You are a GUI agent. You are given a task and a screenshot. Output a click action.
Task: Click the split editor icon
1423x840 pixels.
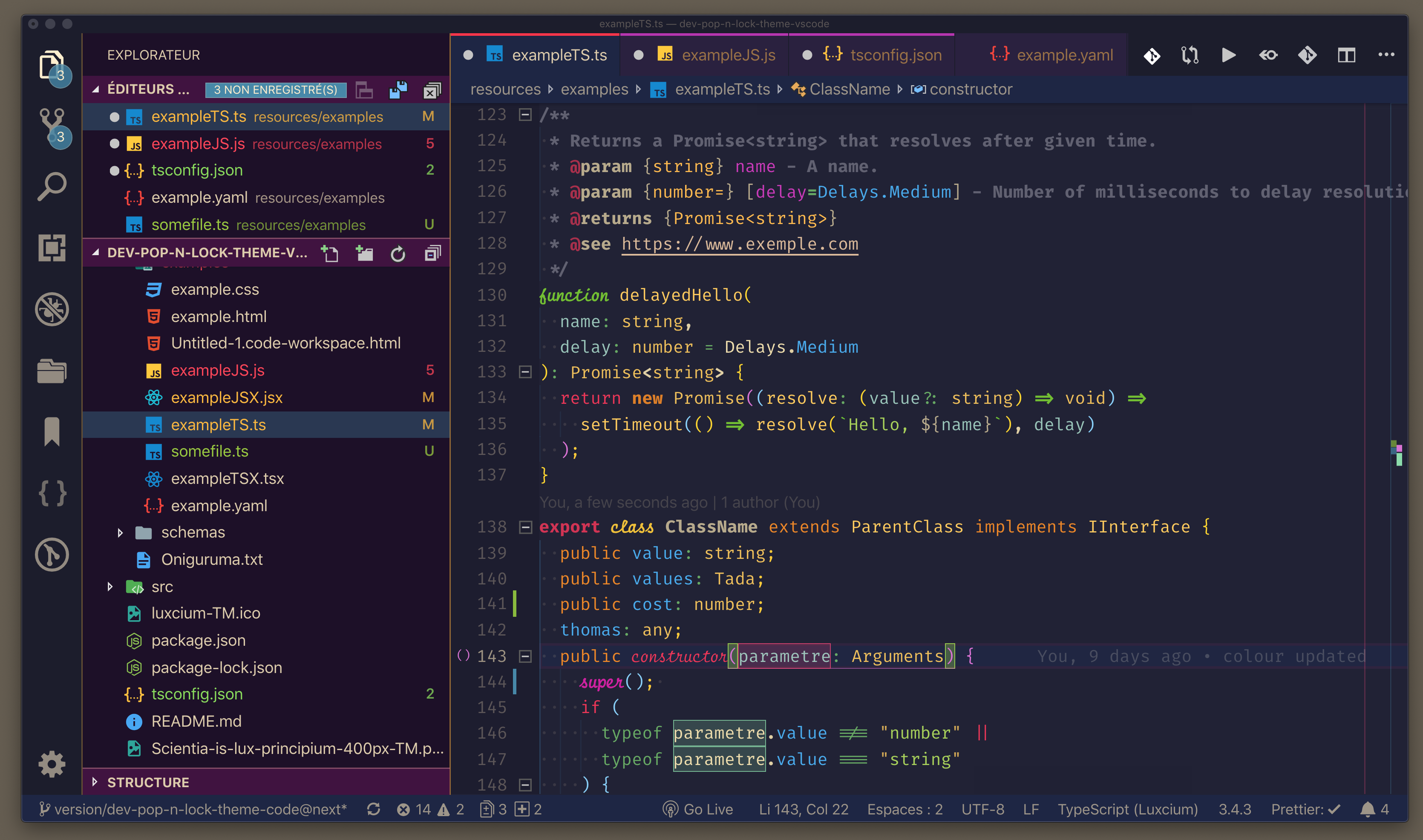tap(1347, 55)
